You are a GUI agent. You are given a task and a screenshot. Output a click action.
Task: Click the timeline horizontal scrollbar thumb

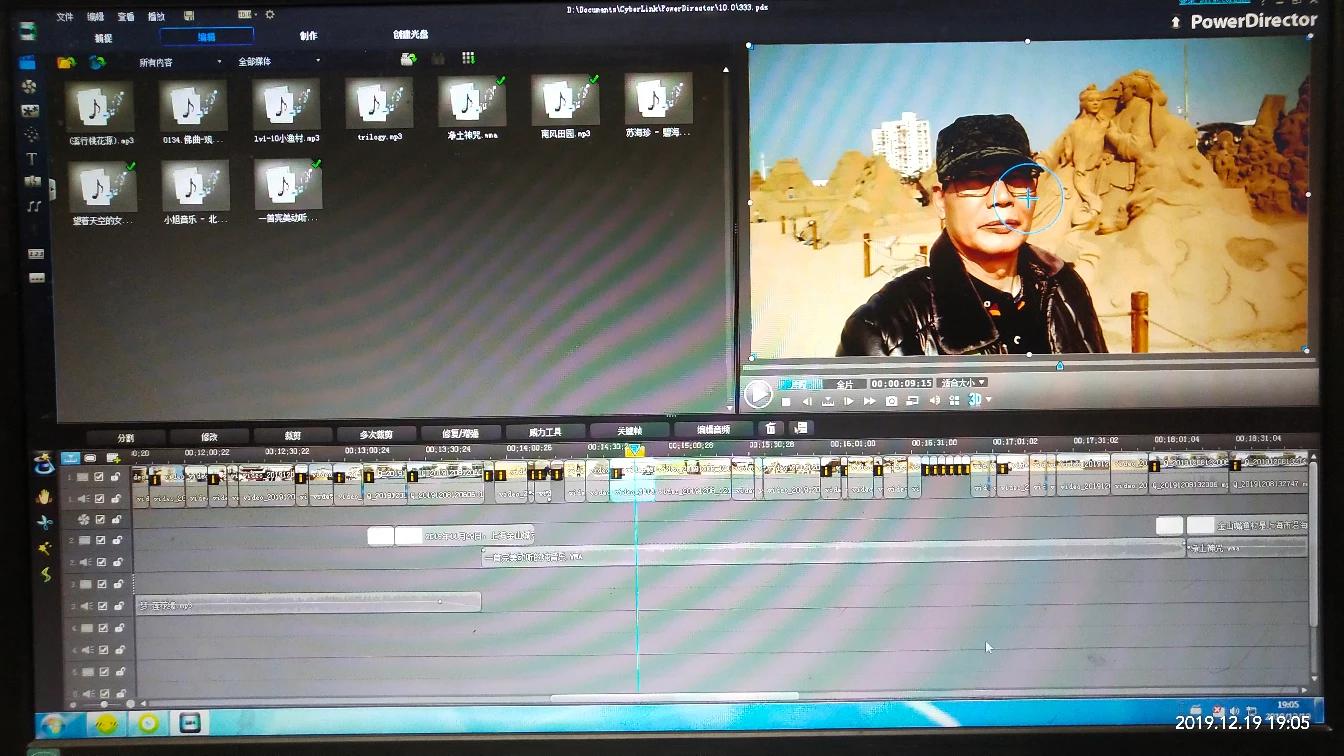point(675,697)
